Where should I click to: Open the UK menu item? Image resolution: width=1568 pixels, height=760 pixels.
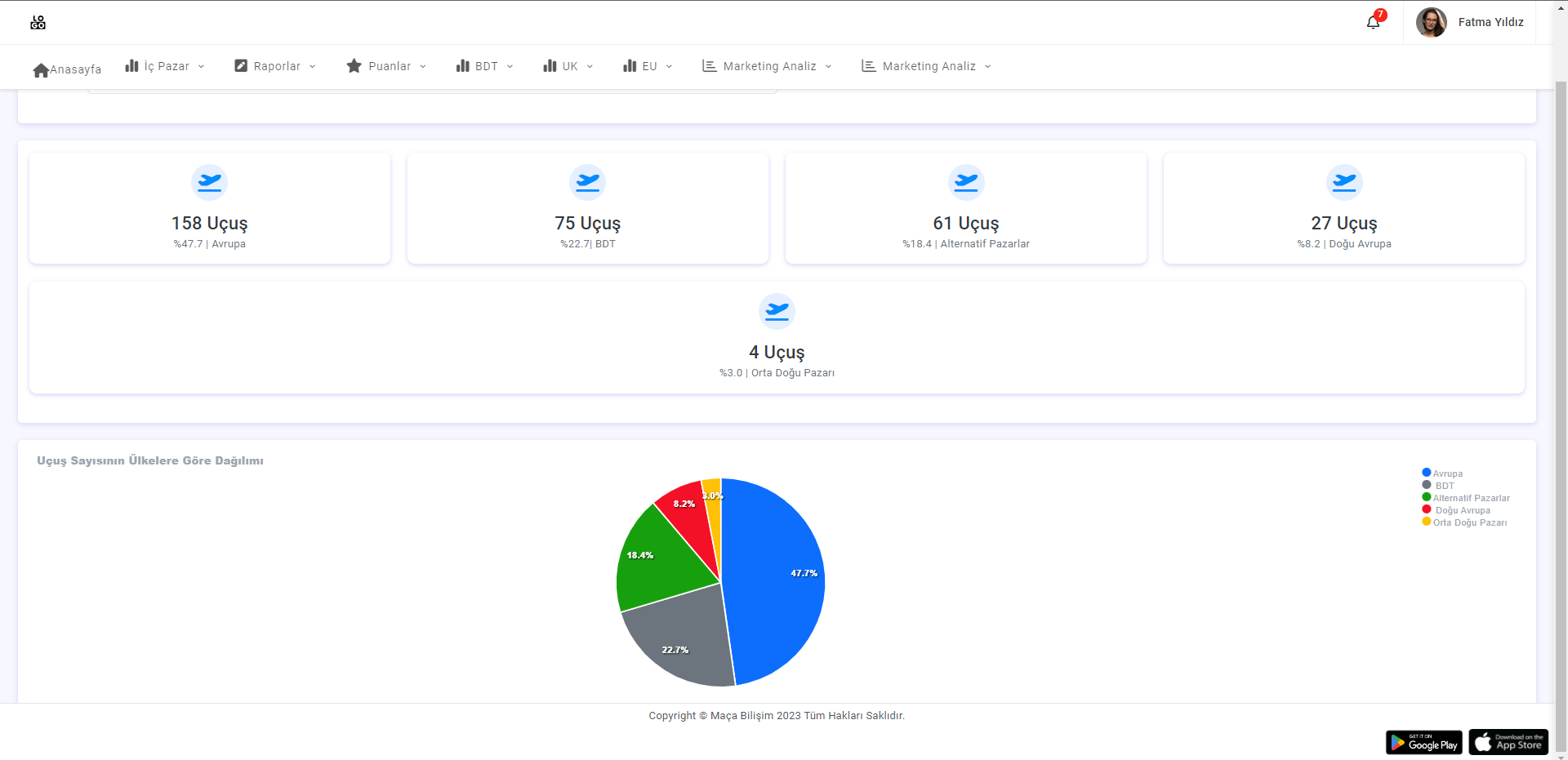[x=568, y=66]
